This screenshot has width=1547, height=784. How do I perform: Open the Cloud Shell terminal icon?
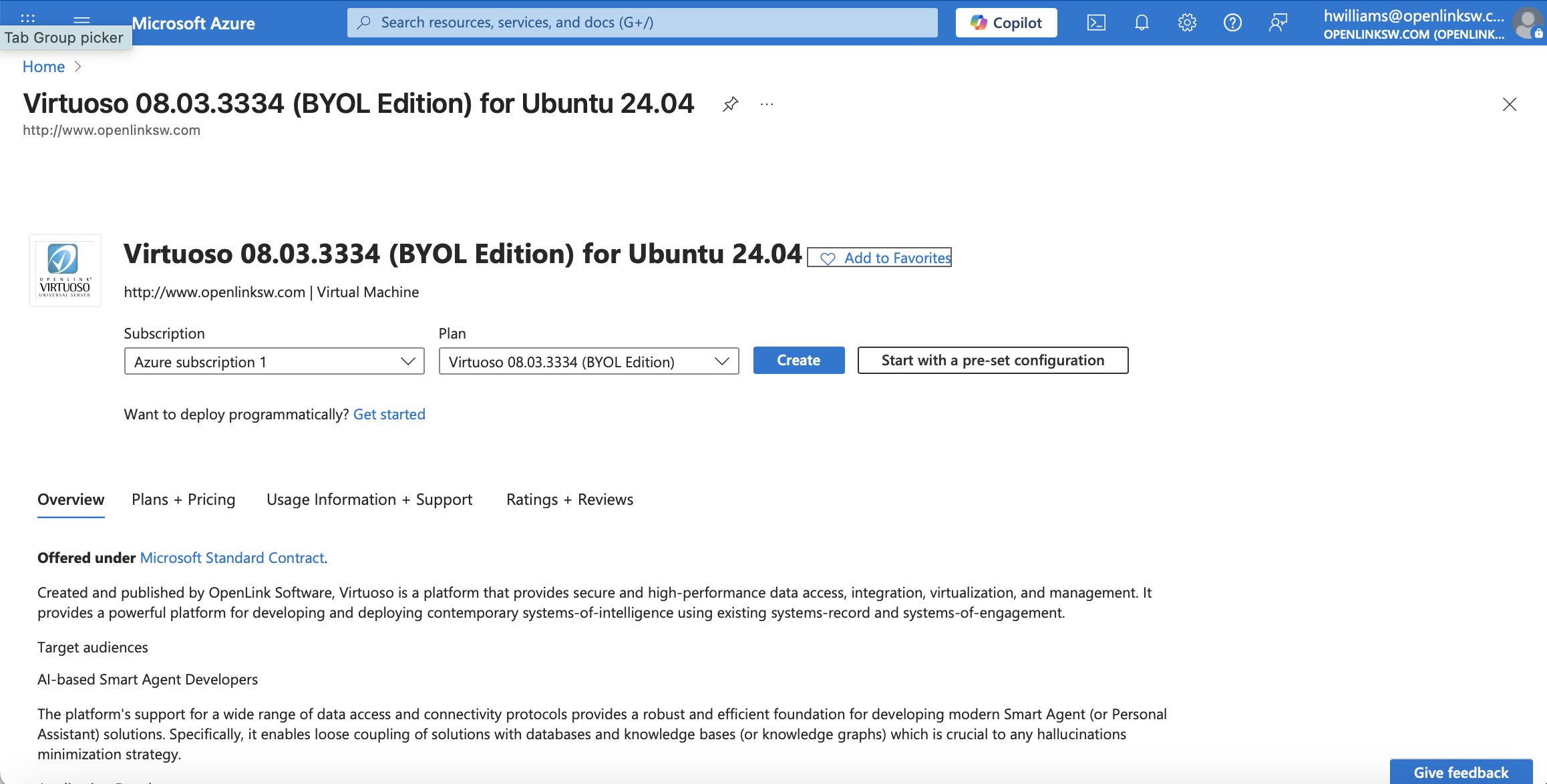pos(1096,23)
